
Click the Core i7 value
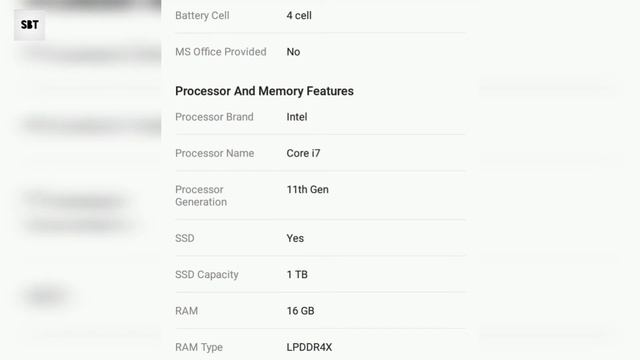(x=303, y=153)
